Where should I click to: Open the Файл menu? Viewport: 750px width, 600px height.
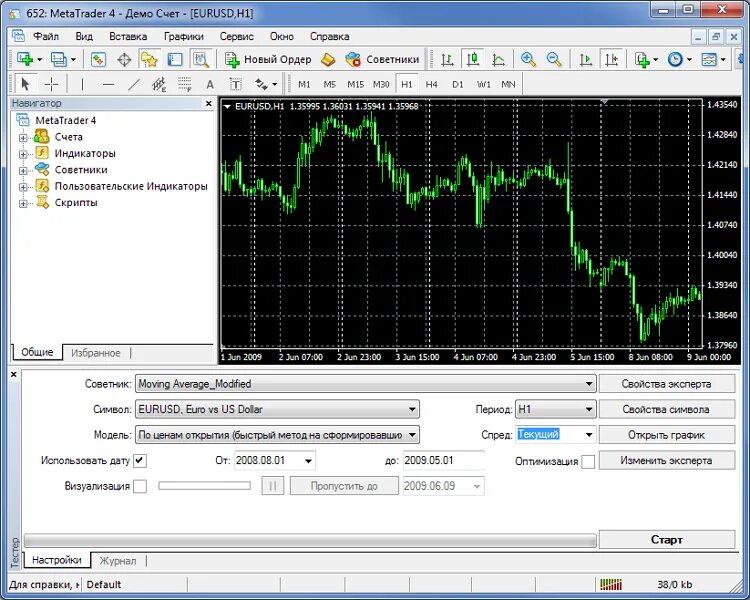(45, 36)
